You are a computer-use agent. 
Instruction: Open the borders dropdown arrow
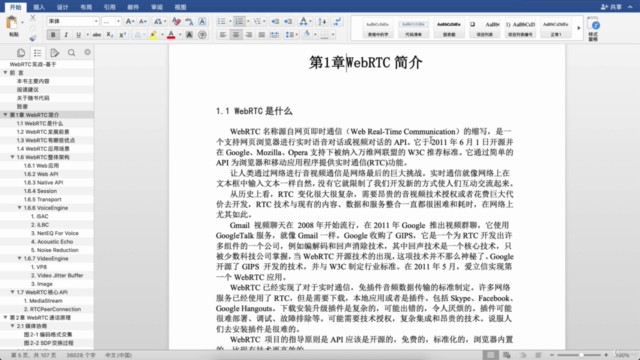pos(333,35)
